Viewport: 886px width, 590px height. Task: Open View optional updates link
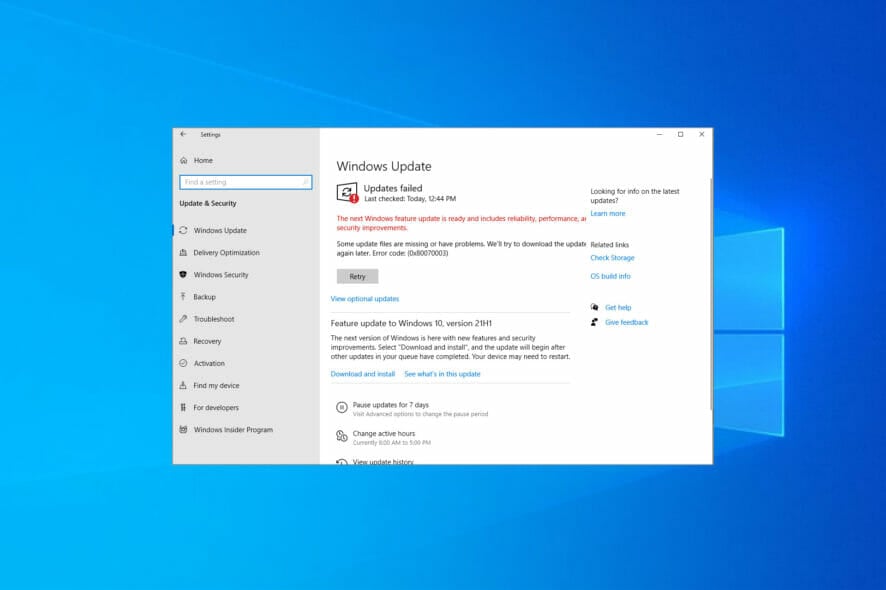point(364,299)
